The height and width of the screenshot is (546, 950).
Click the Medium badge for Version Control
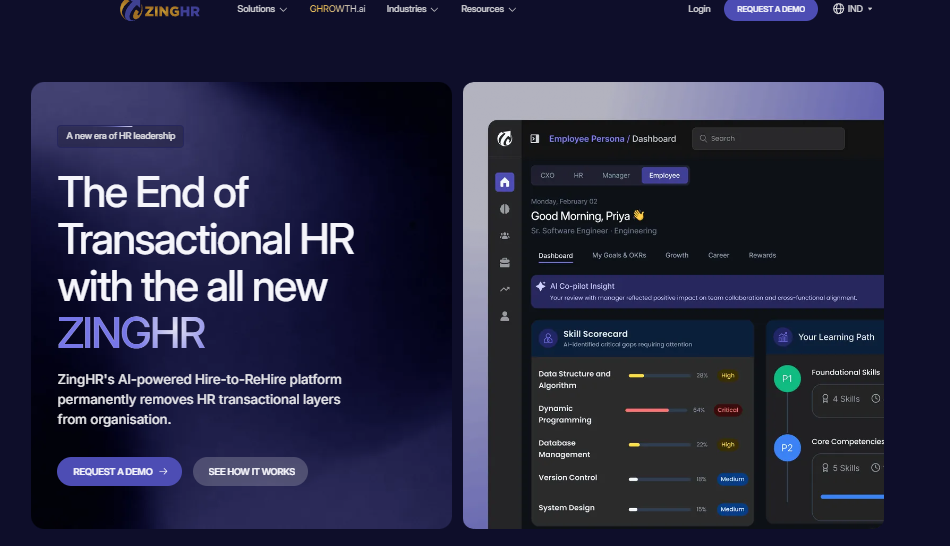coord(732,479)
